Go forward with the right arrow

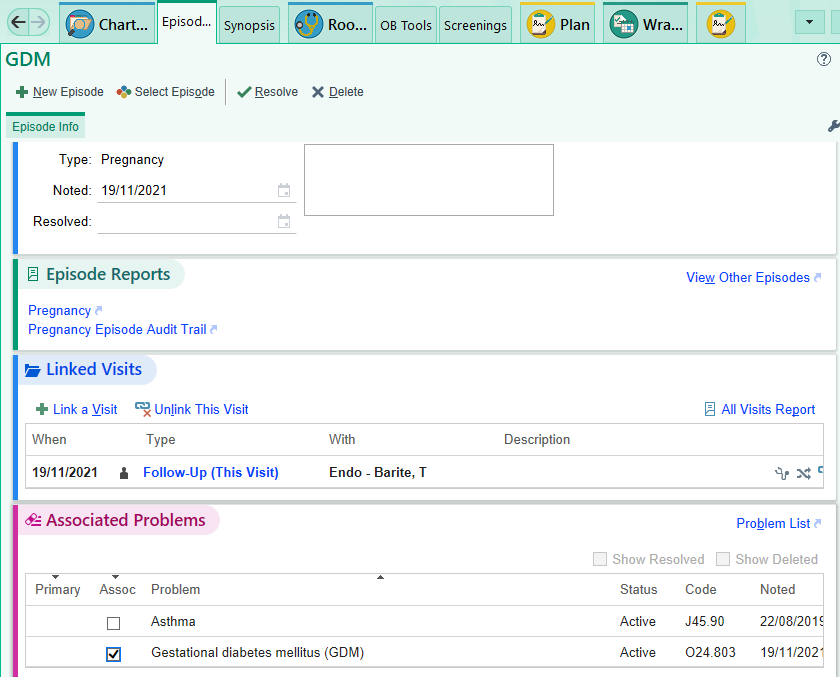point(38,22)
